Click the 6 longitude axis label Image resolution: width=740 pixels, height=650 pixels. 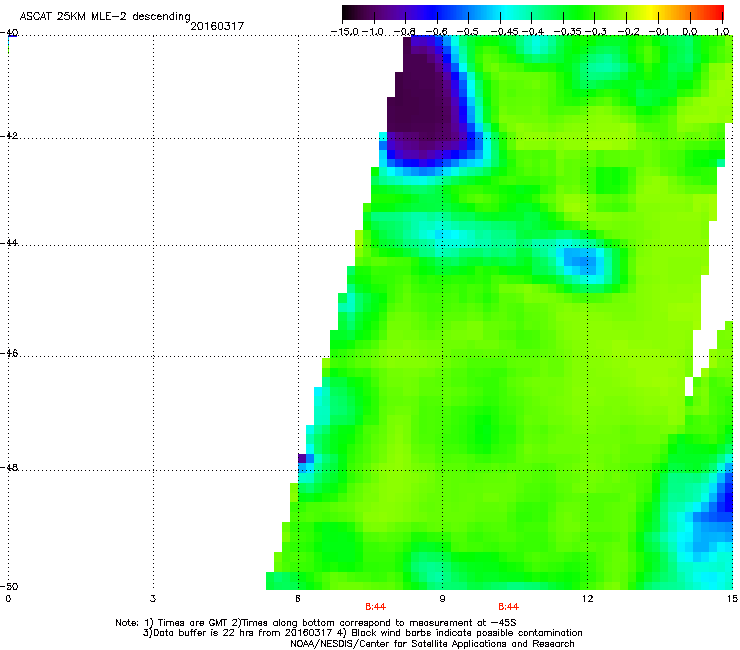tap(298, 599)
